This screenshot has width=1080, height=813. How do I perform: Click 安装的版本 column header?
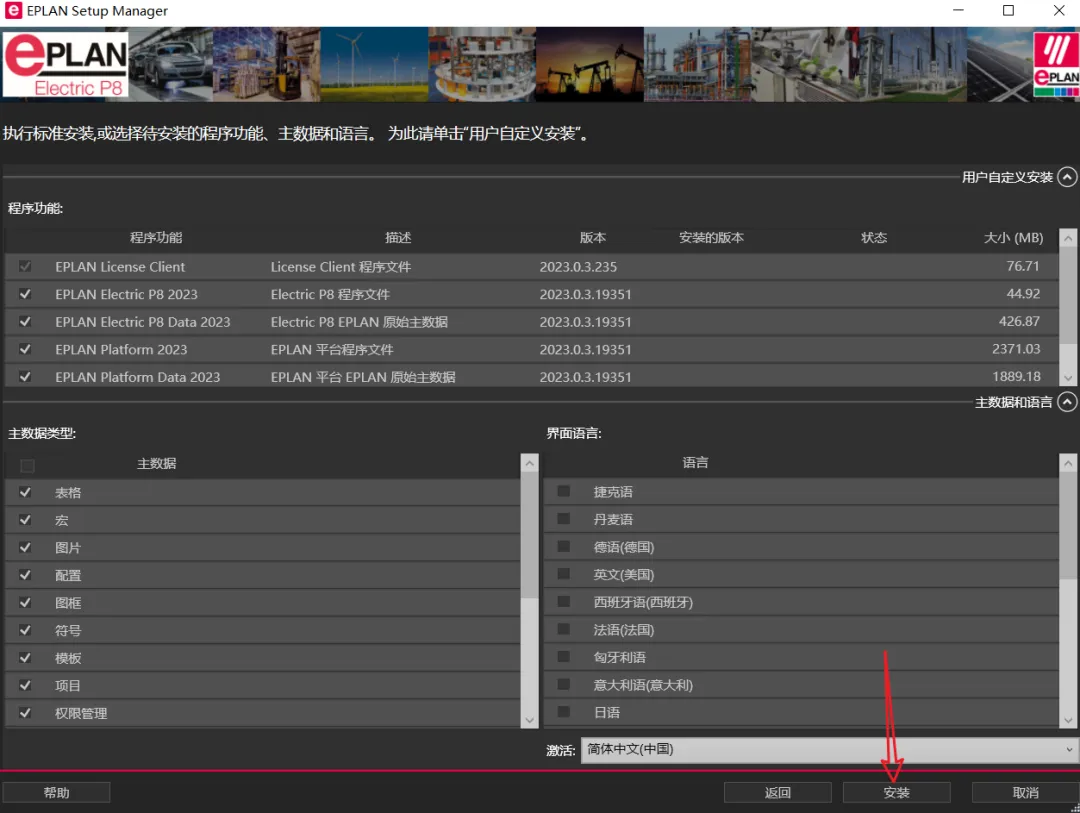click(712, 238)
